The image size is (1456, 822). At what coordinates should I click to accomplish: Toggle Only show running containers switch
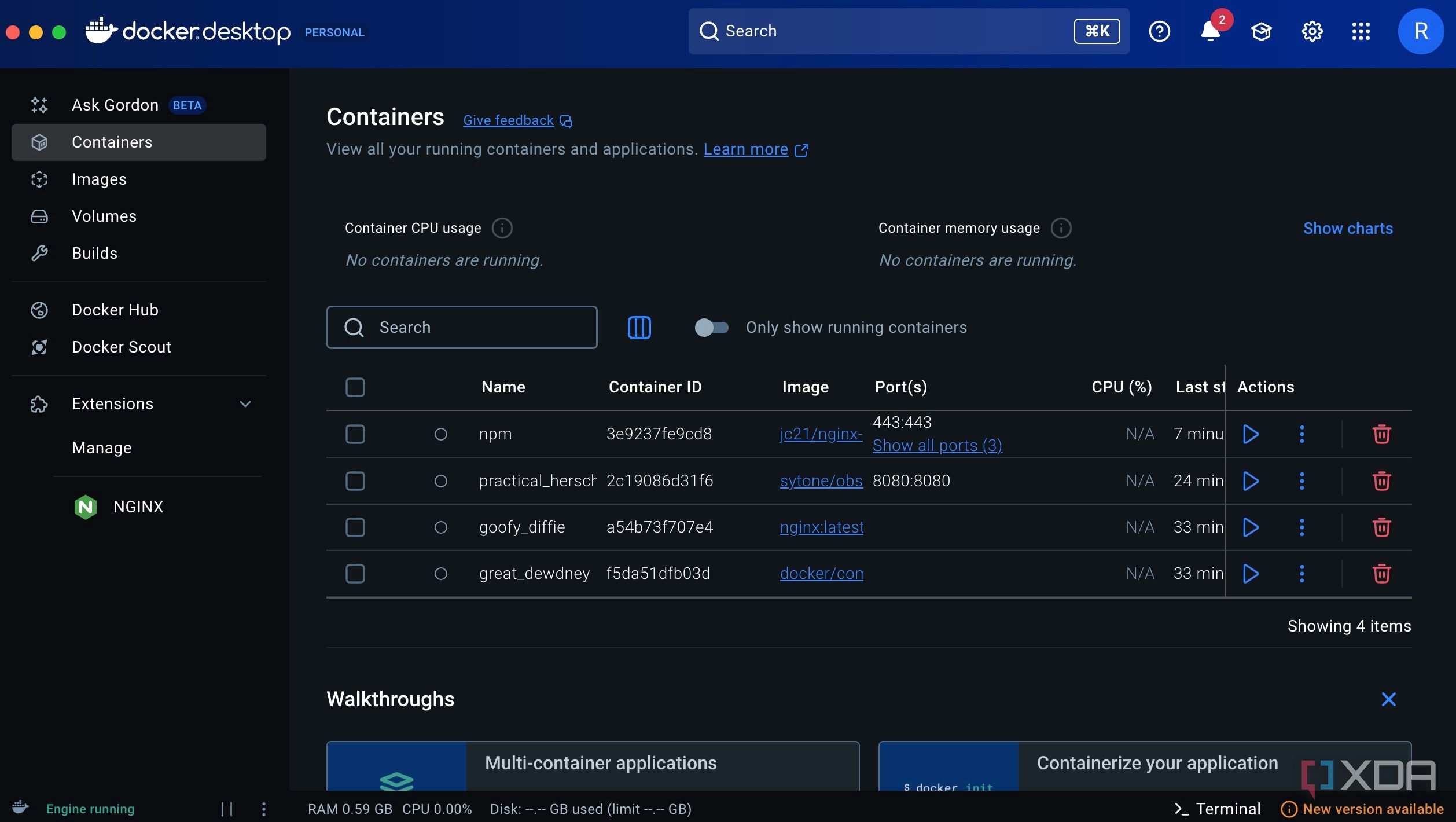(x=711, y=328)
